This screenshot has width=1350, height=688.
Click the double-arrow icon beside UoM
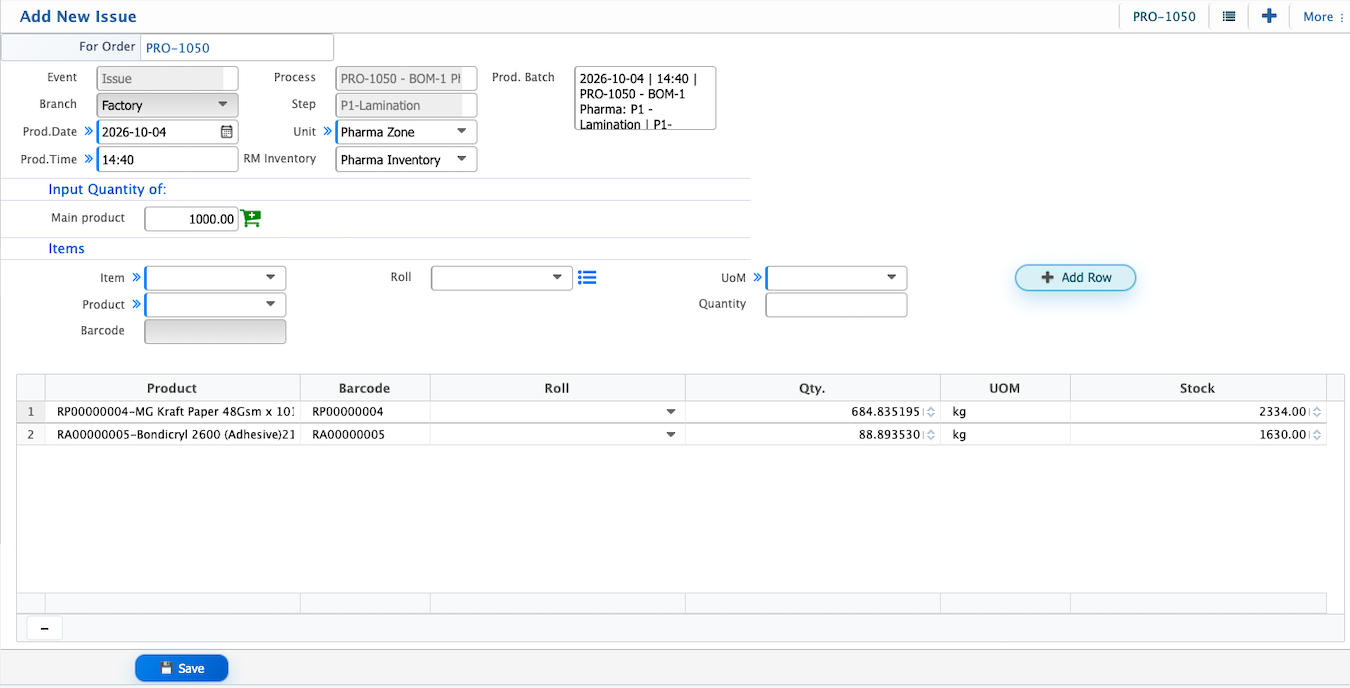[x=757, y=278]
